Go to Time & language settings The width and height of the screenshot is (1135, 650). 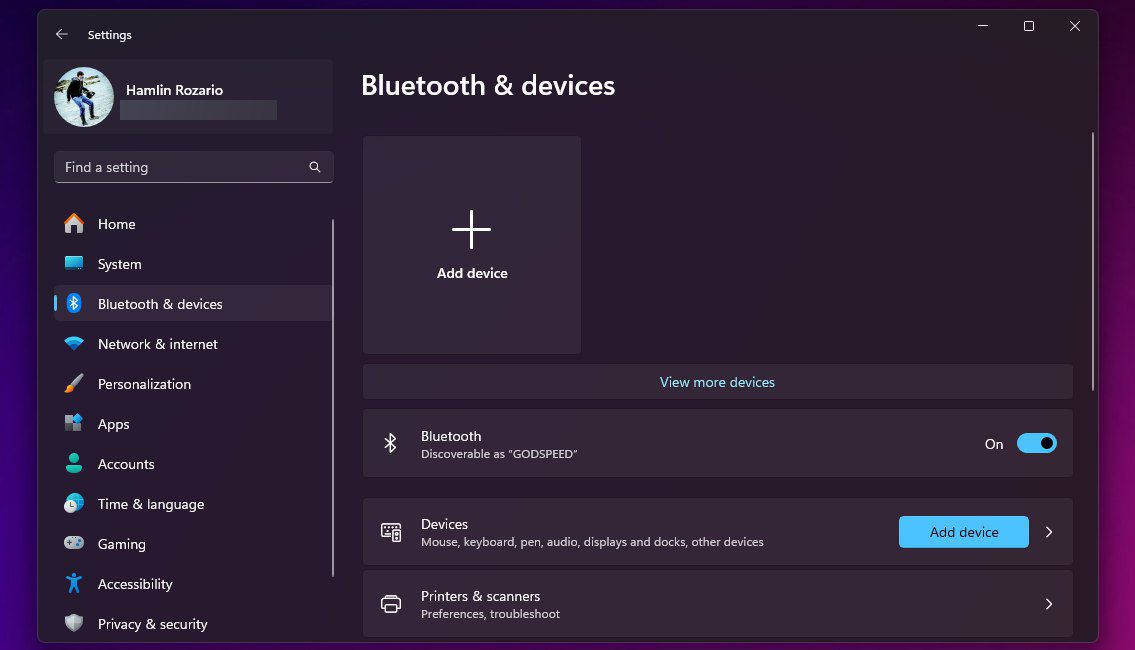pos(150,504)
